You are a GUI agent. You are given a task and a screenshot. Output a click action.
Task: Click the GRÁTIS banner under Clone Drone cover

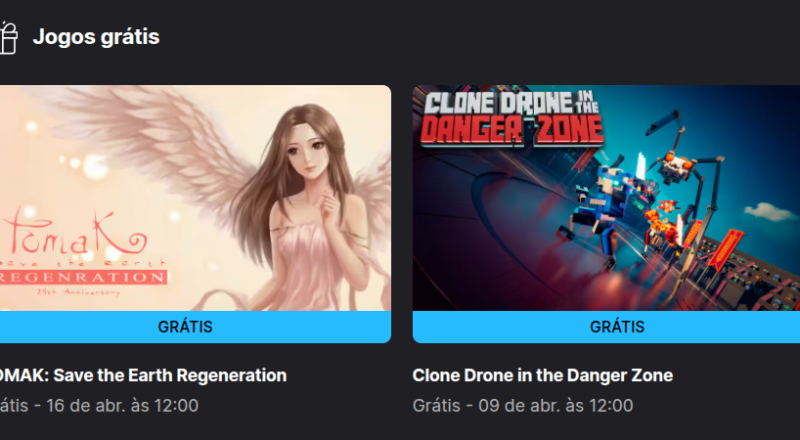[x=606, y=327]
